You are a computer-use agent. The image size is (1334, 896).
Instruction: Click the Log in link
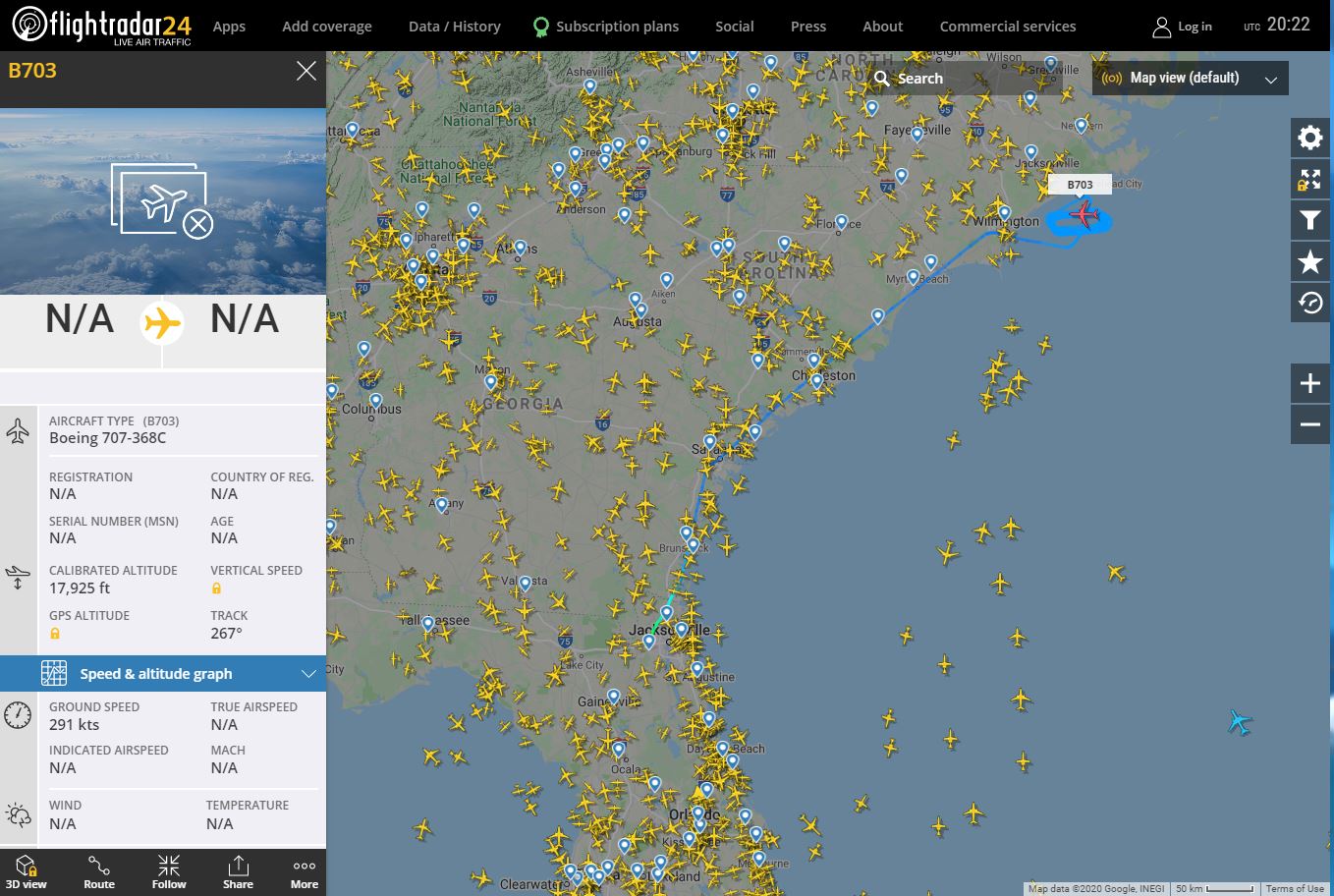(1195, 27)
